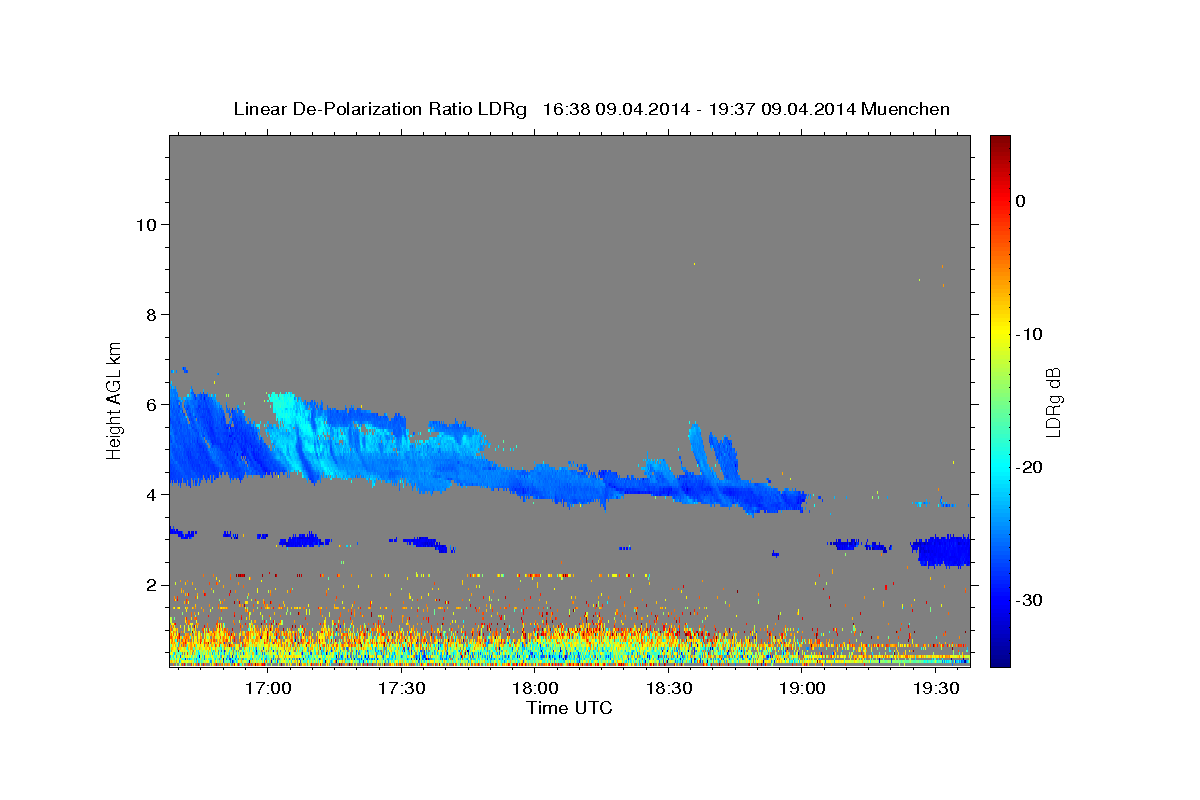Click the 'LDRg dB' colorbar label

point(1052,402)
